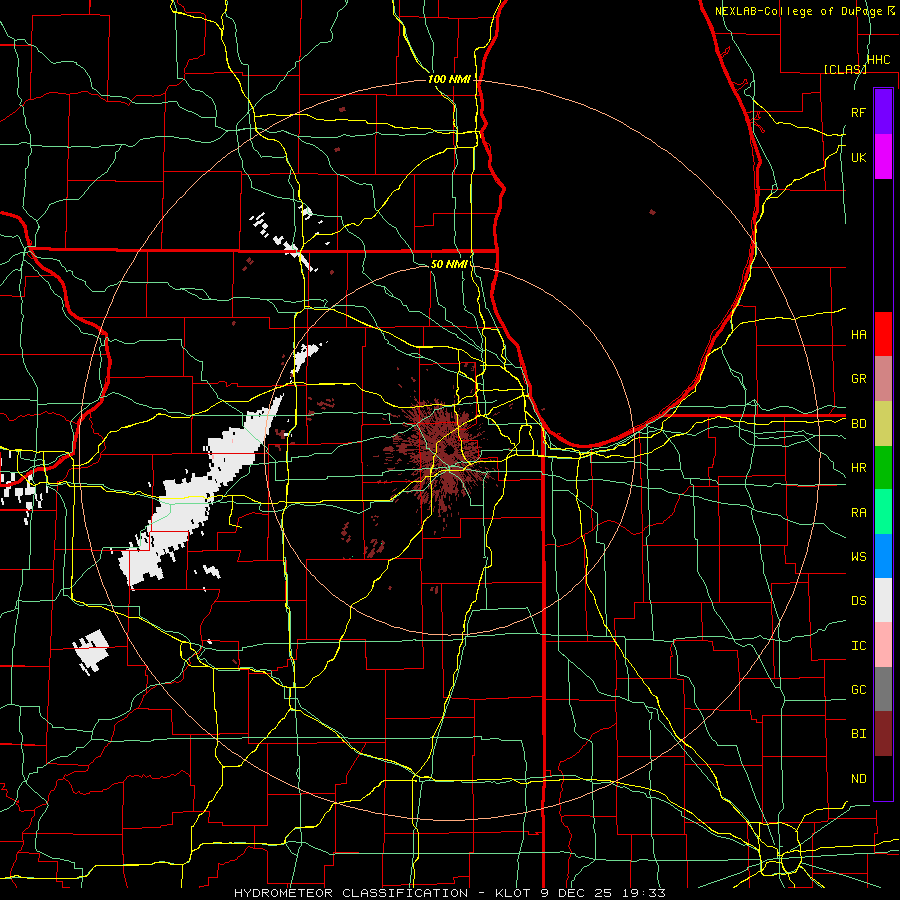Click the BI legend label
Viewport: 900px width, 900px height.
tap(859, 734)
